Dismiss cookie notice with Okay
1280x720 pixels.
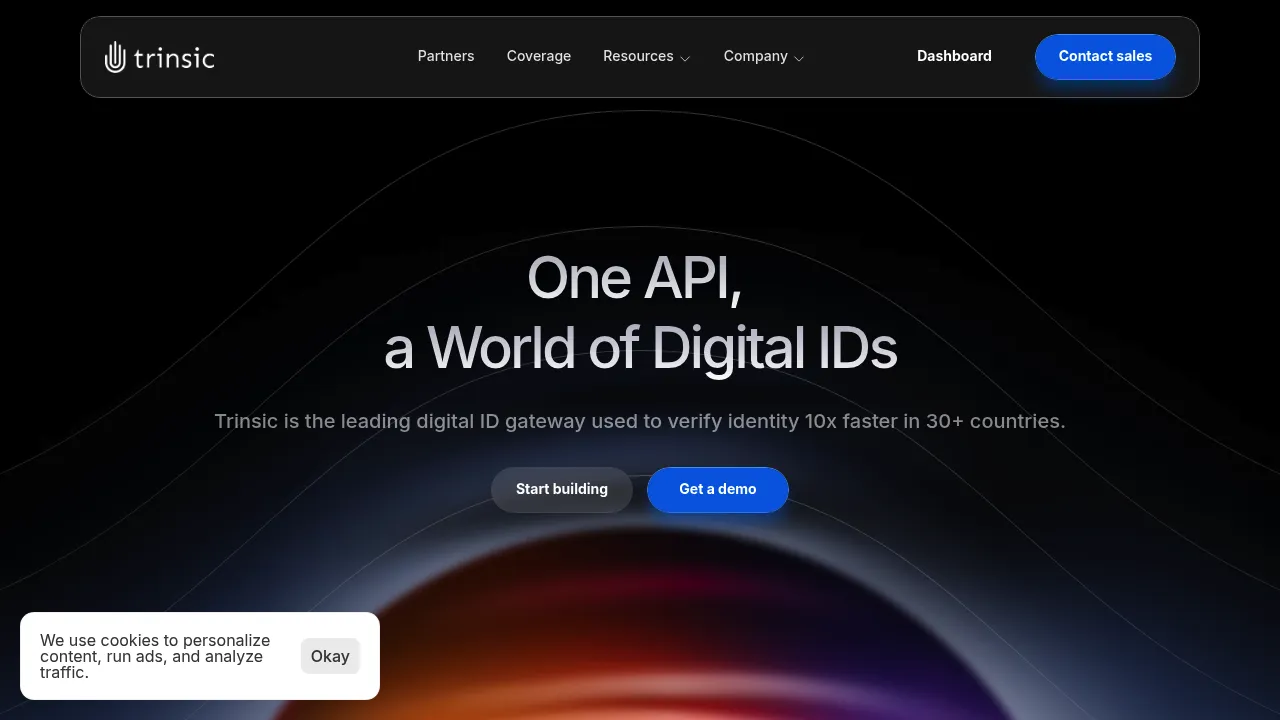[x=330, y=656]
